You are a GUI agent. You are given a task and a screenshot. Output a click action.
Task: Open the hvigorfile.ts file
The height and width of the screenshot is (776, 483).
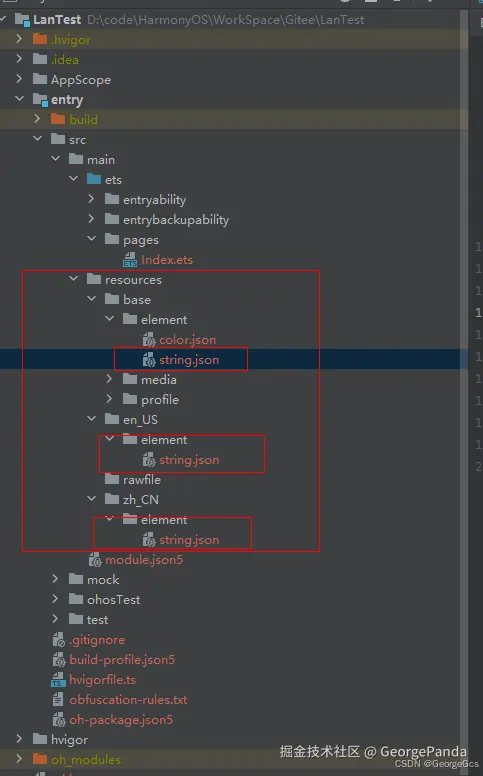(x=102, y=679)
